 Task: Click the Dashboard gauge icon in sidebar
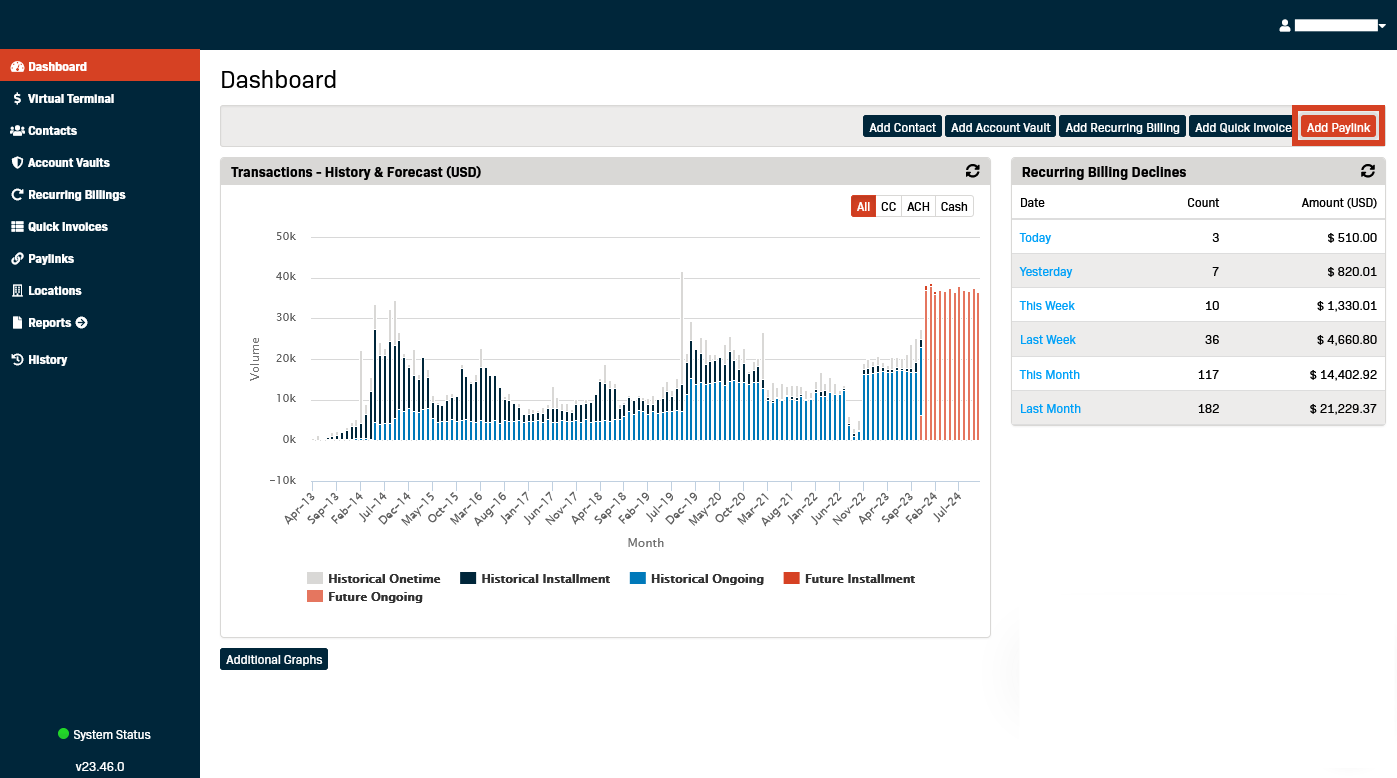tap(17, 67)
